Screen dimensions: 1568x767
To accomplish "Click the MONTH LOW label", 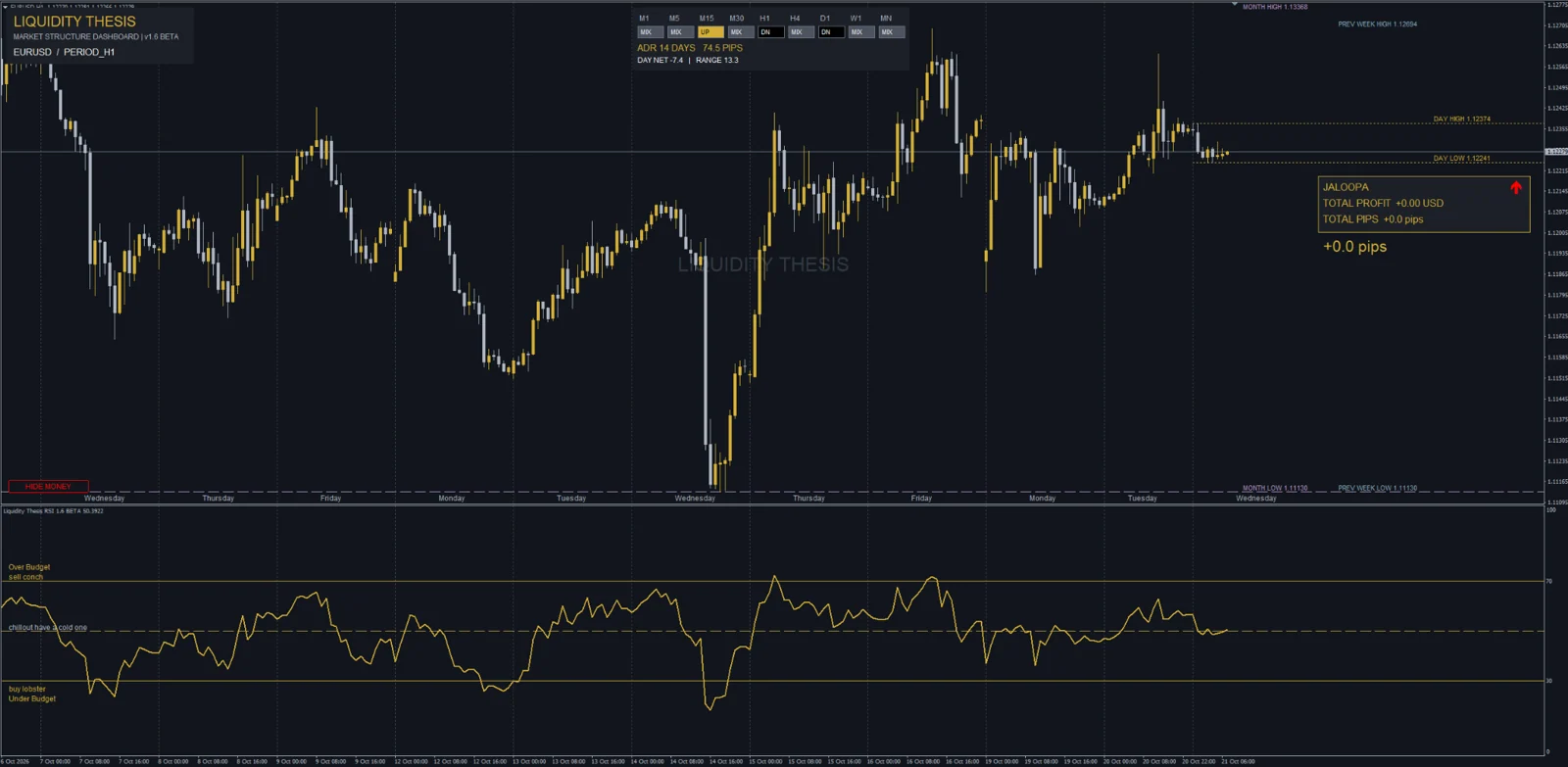I will pyautogui.click(x=1275, y=488).
